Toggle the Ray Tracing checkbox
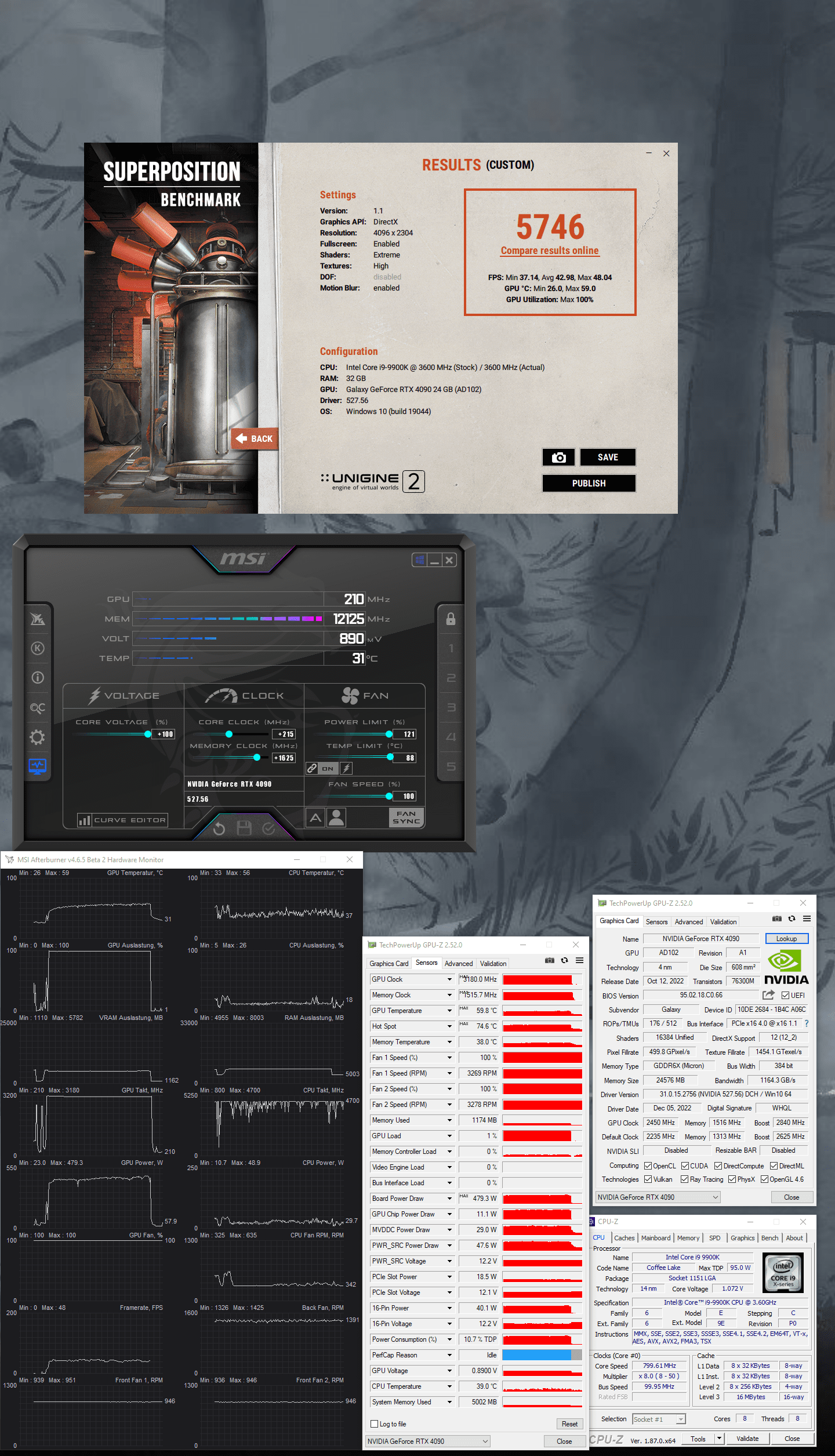This screenshot has height=1456, width=835. 684,1179
